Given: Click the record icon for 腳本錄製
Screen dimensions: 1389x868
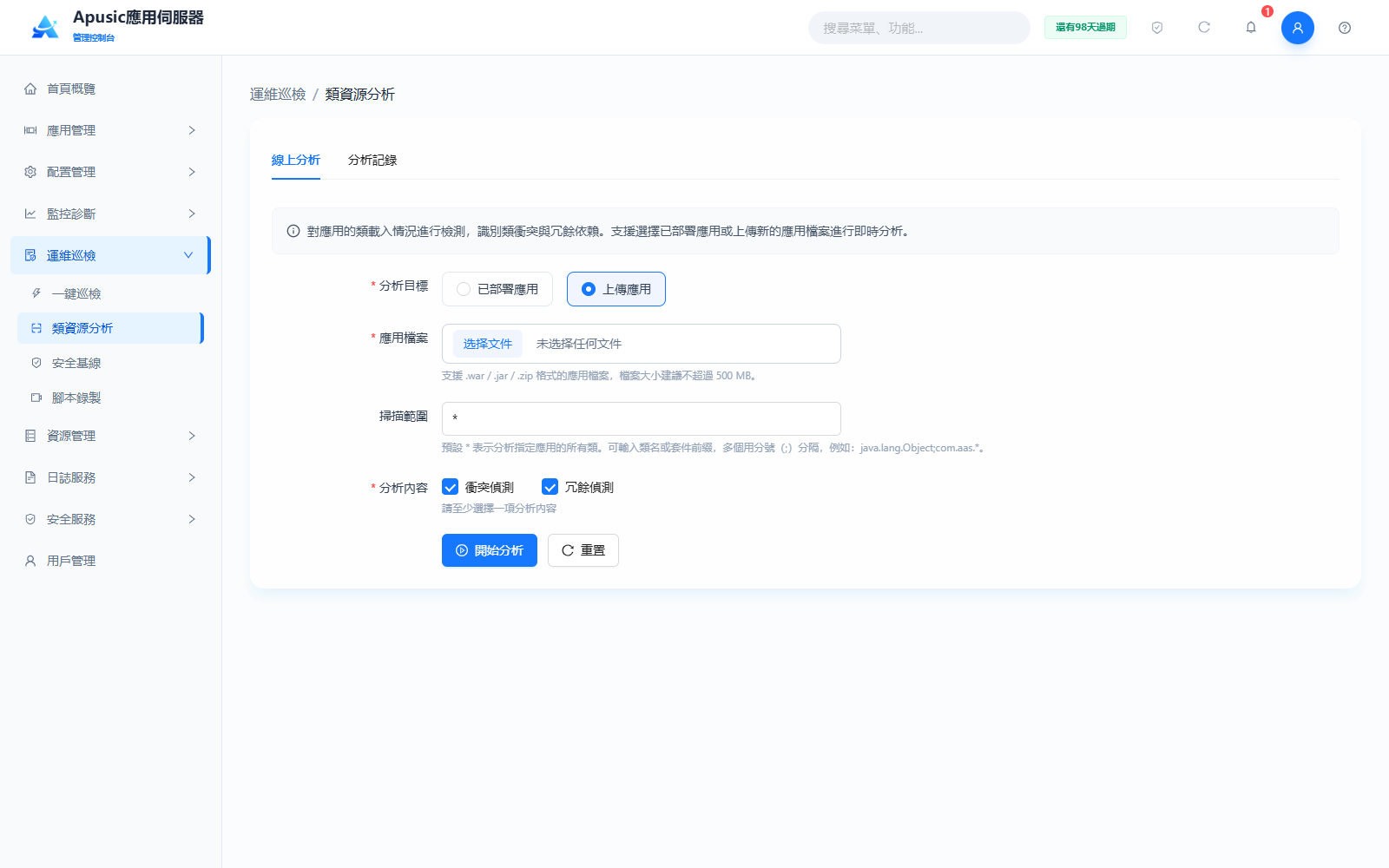Looking at the screenshot, I should (36, 398).
